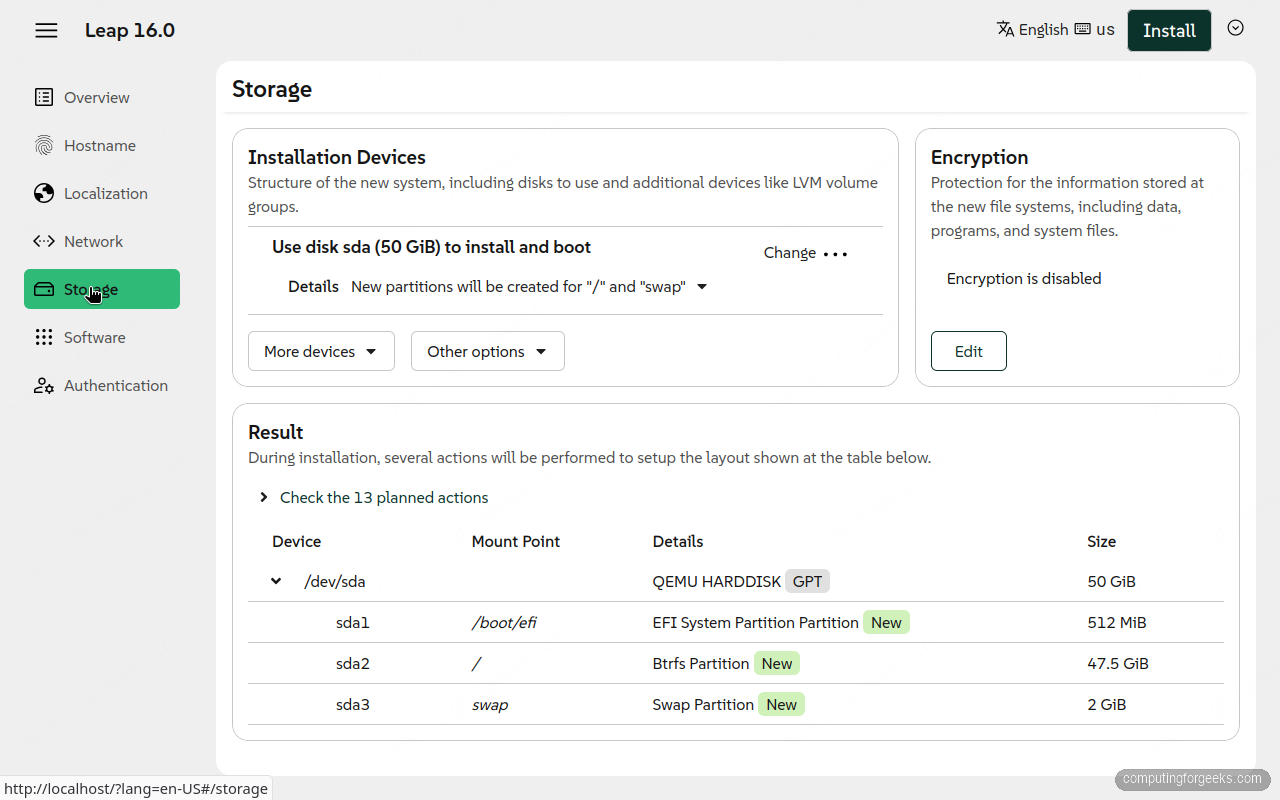Screen dimensions: 1280x800
Task: Click the English us language selector
Action: click(1055, 29)
